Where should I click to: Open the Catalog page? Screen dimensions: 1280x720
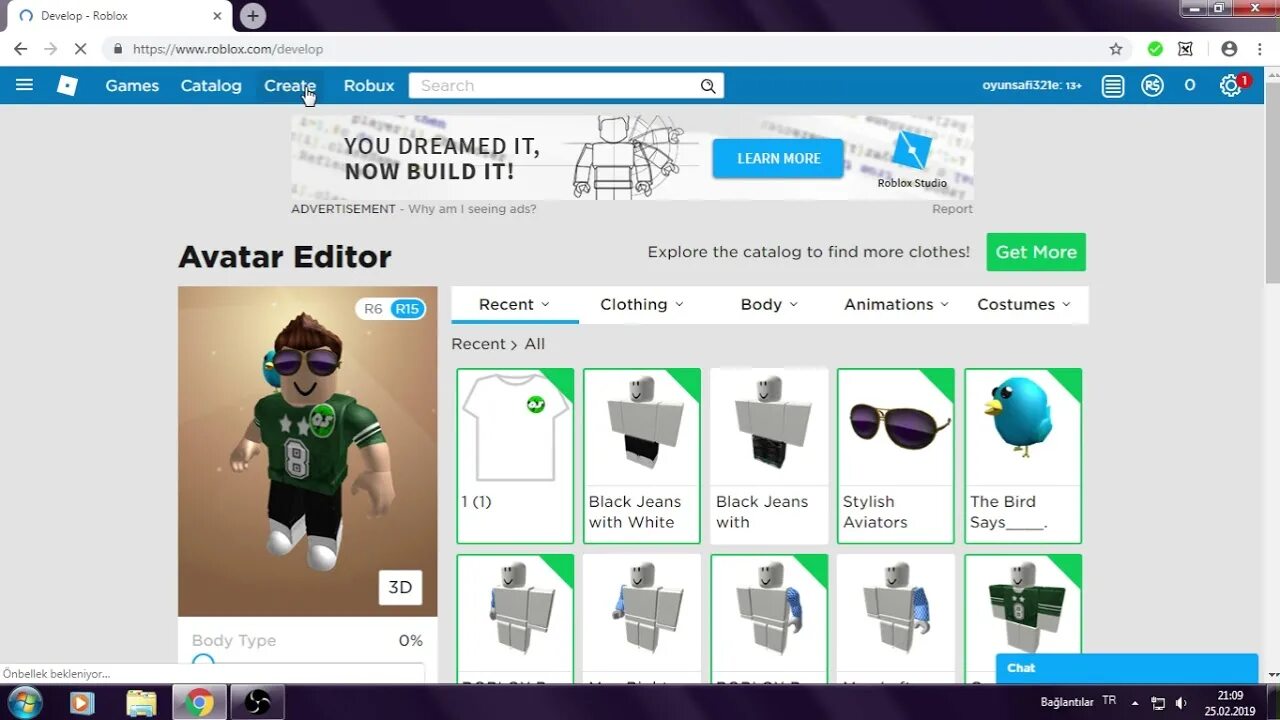(x=211, y=86)
